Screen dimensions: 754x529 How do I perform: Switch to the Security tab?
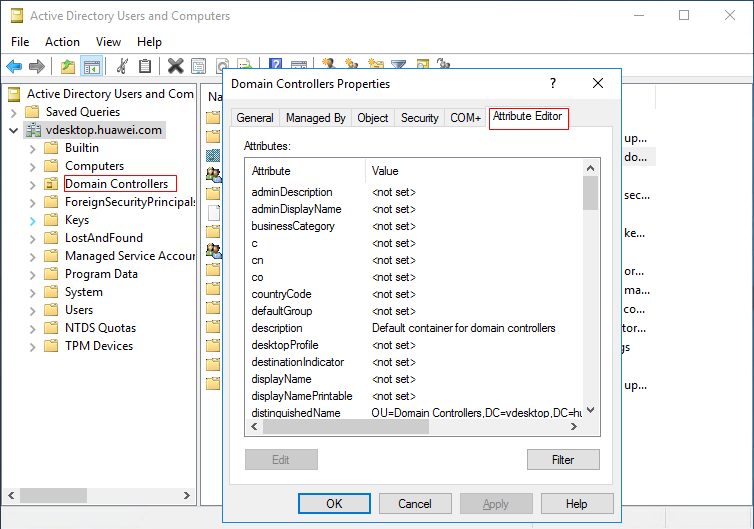419,118
